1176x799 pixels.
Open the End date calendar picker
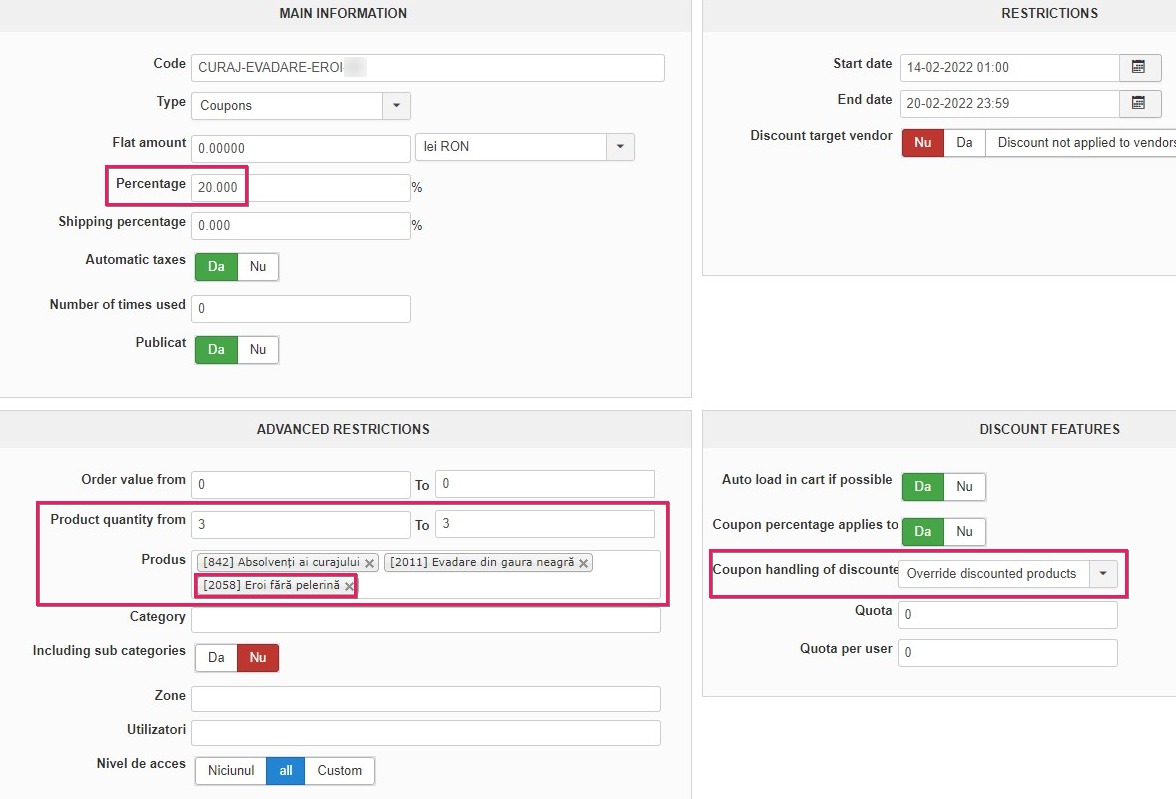[x=1139, y=103]
